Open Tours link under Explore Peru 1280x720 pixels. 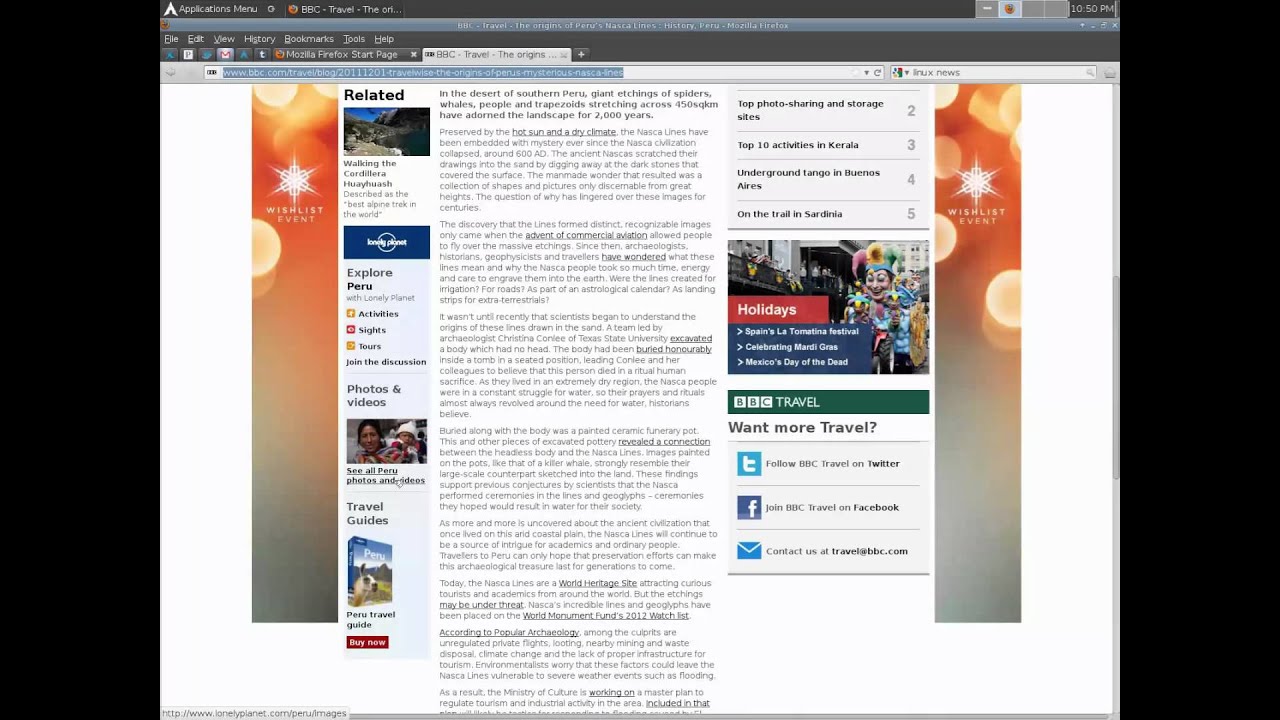pyautogui.click(x=370, y=346)
